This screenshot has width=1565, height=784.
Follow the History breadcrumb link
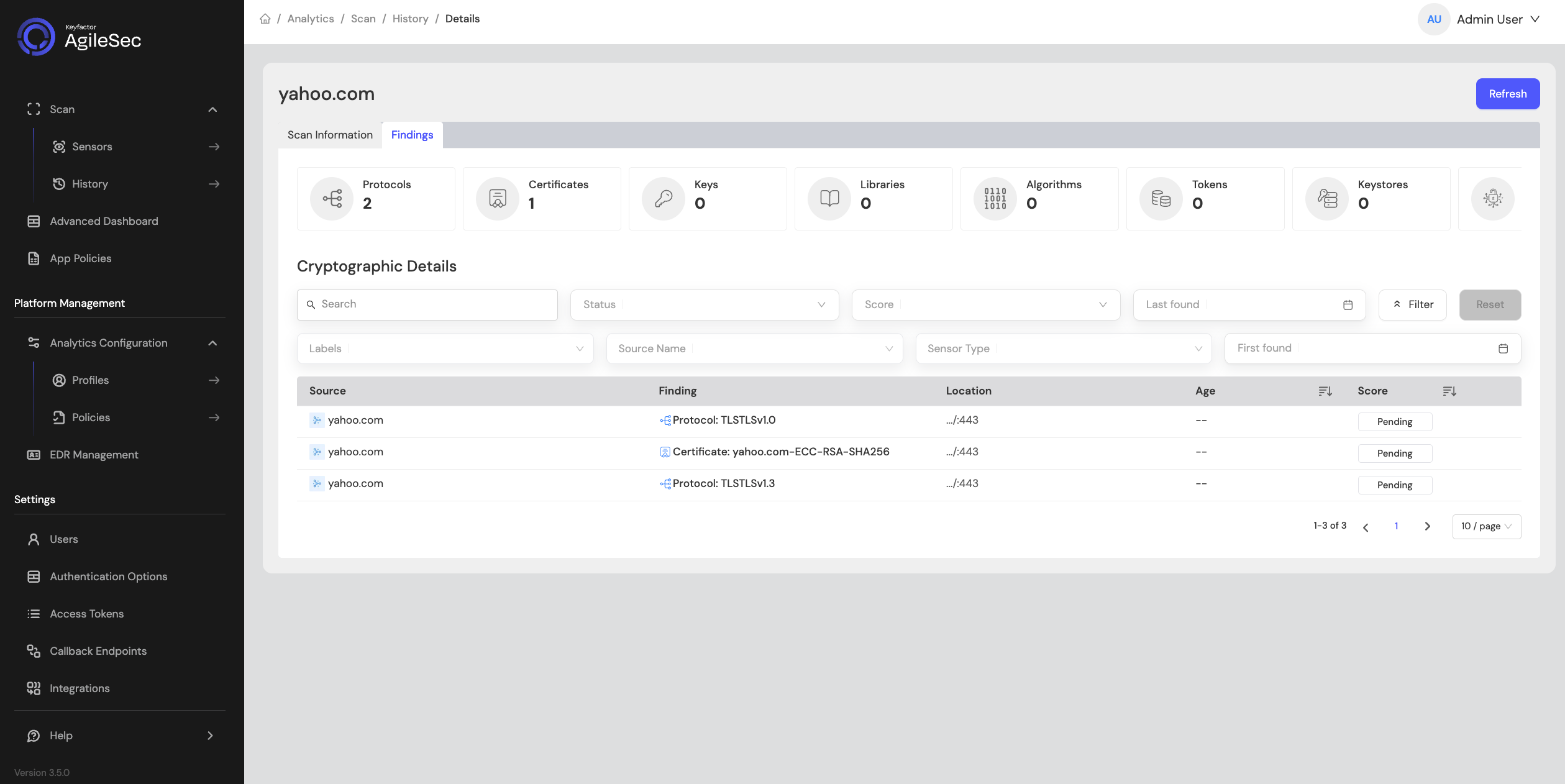[411, 19]
